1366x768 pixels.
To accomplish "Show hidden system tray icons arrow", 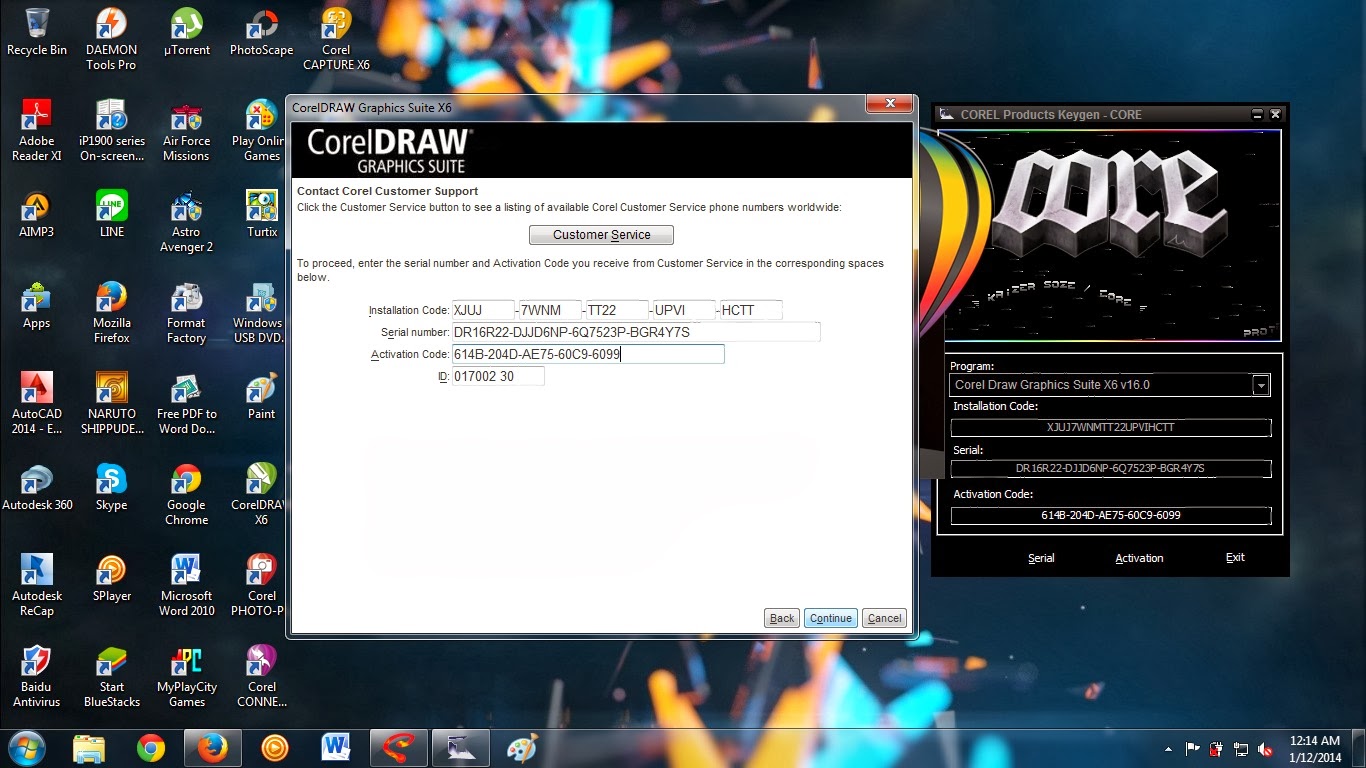I will click(x=1168, y=749).
